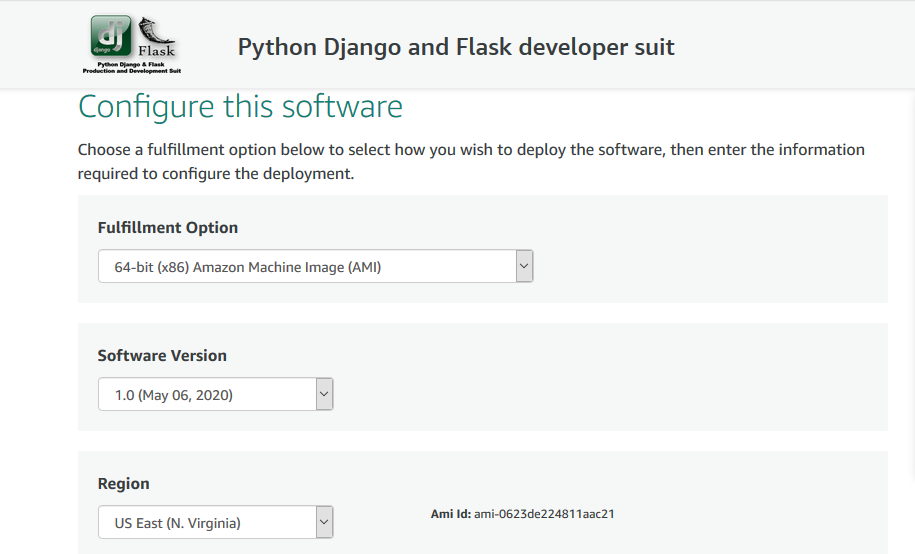Click the Region label
This screenshot has height=554, width=915.
[123, 483]
